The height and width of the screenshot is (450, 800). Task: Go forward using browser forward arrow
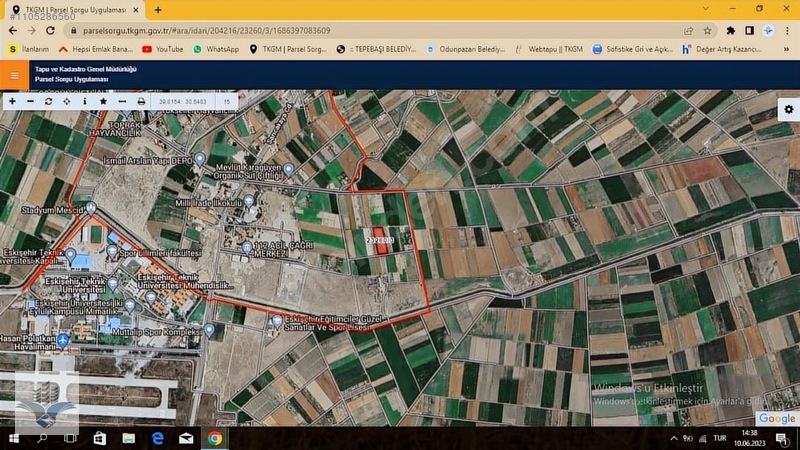(32, 31)
